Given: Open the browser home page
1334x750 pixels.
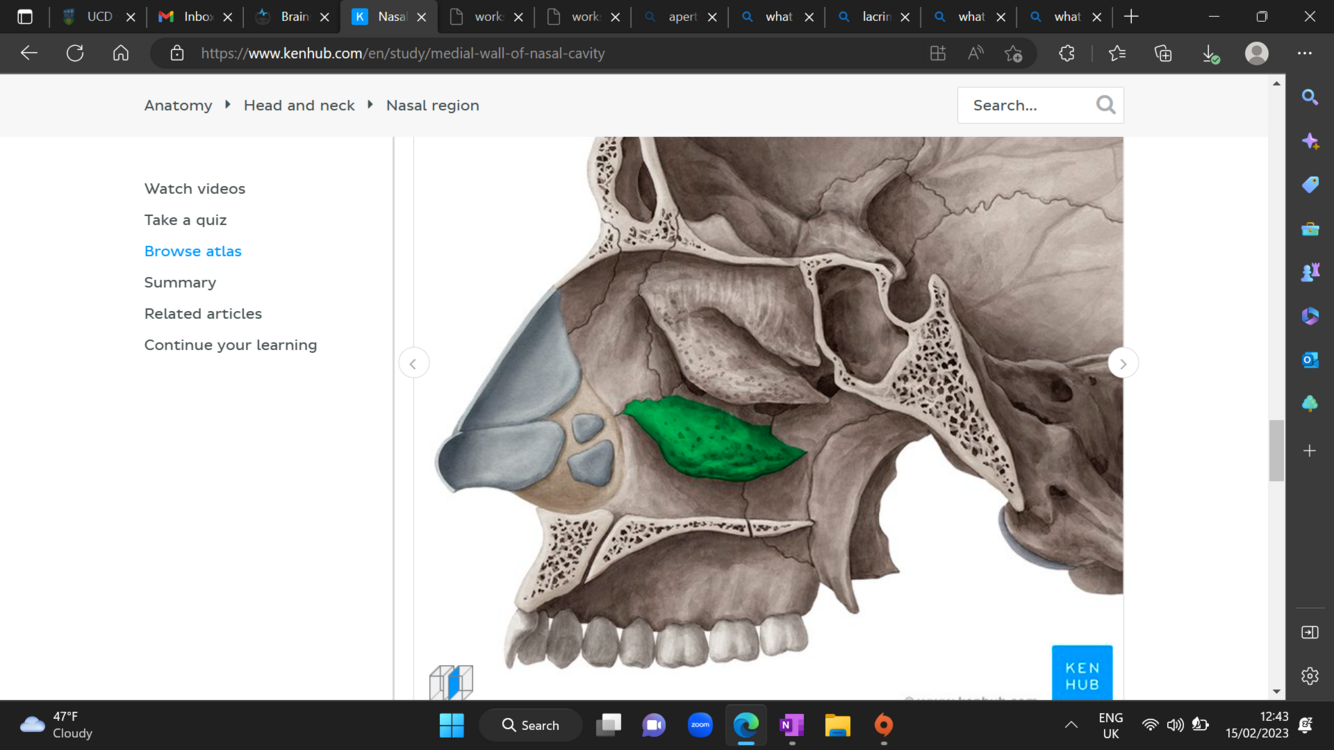Looking at the screenshot, I should [x=121, y=53].
